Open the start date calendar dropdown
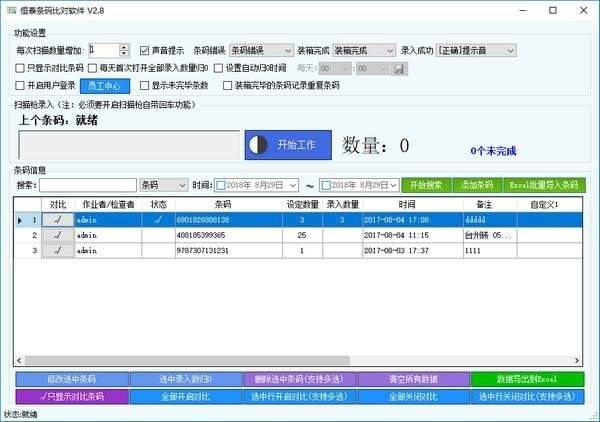Screen dimensions: 600x422 pyautogui.click(x=292, y=185)
